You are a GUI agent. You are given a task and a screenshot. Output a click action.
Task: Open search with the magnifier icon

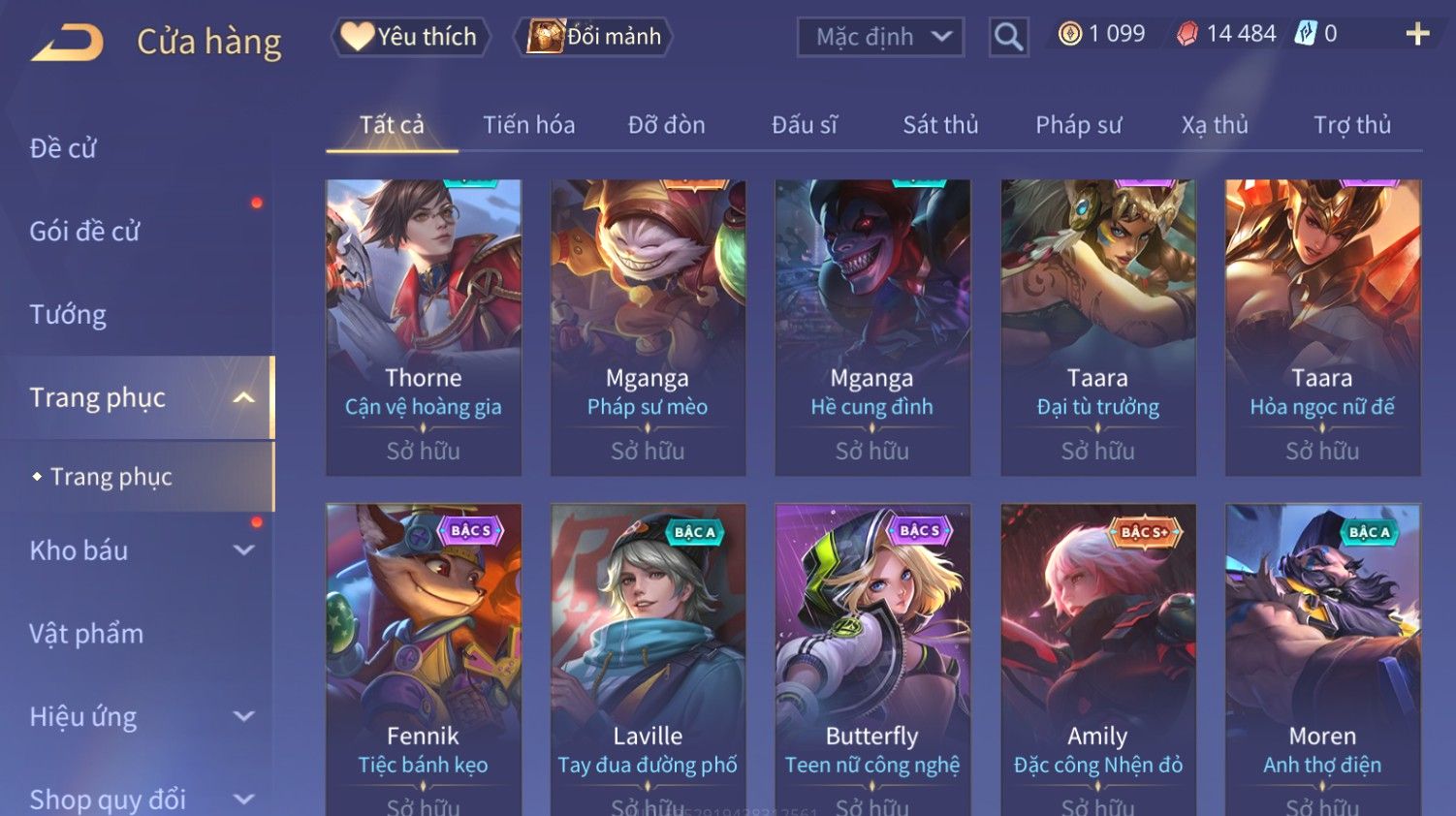[x=1008, y=37]
